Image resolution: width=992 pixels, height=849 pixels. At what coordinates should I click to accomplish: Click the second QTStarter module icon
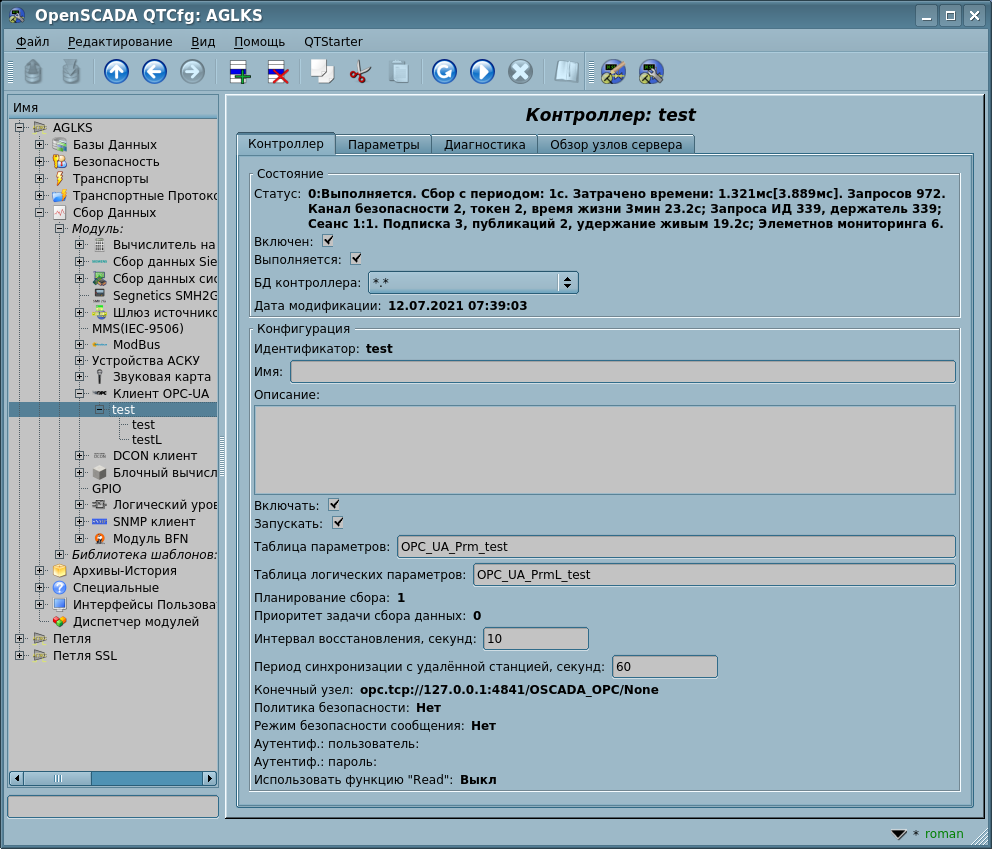651,71
